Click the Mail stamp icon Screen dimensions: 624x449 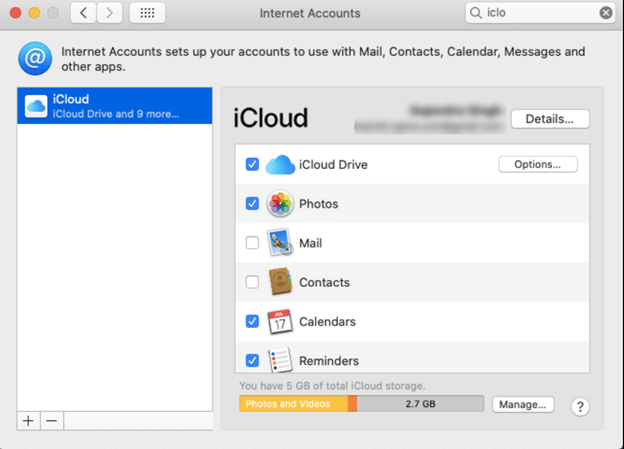click(x=280, y=242)
